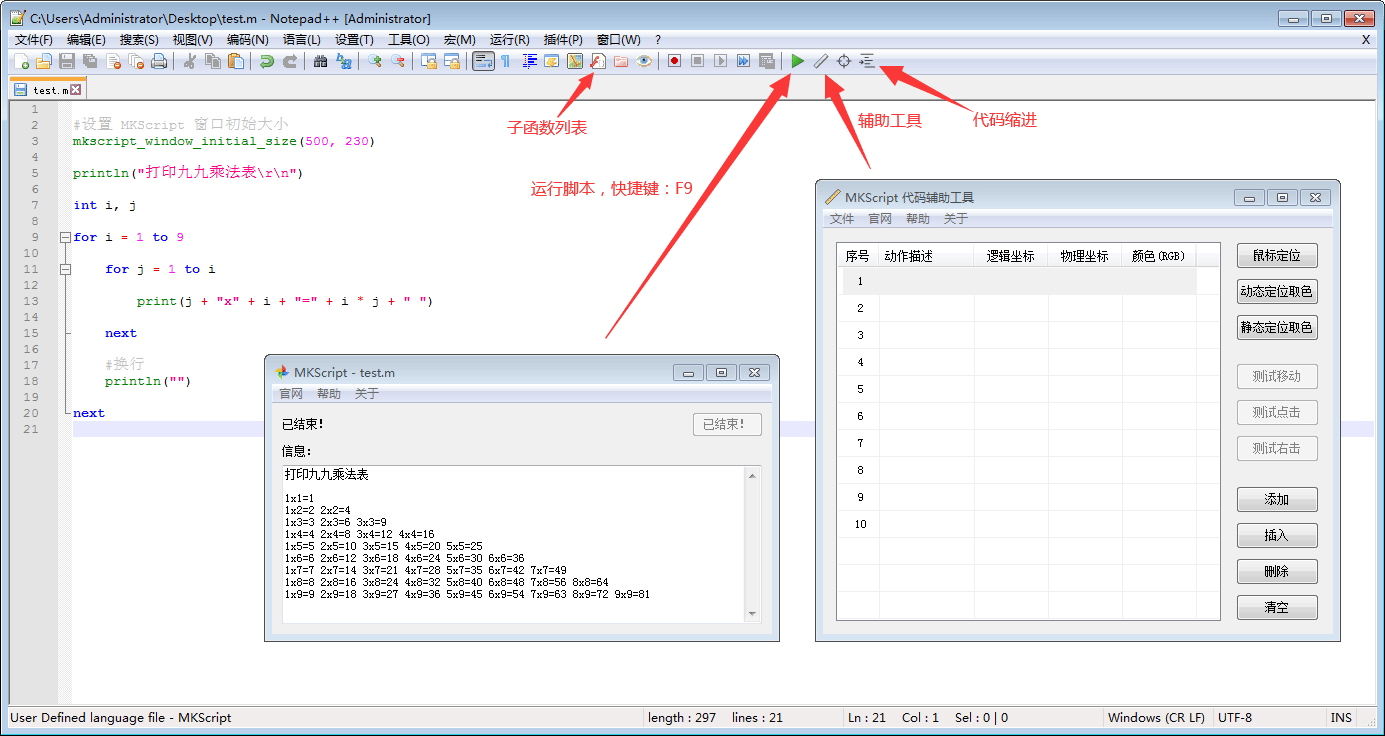Click the 动态定位取色 button
This screenshot has height=736, width=1385.
[x=1277, y=291]
